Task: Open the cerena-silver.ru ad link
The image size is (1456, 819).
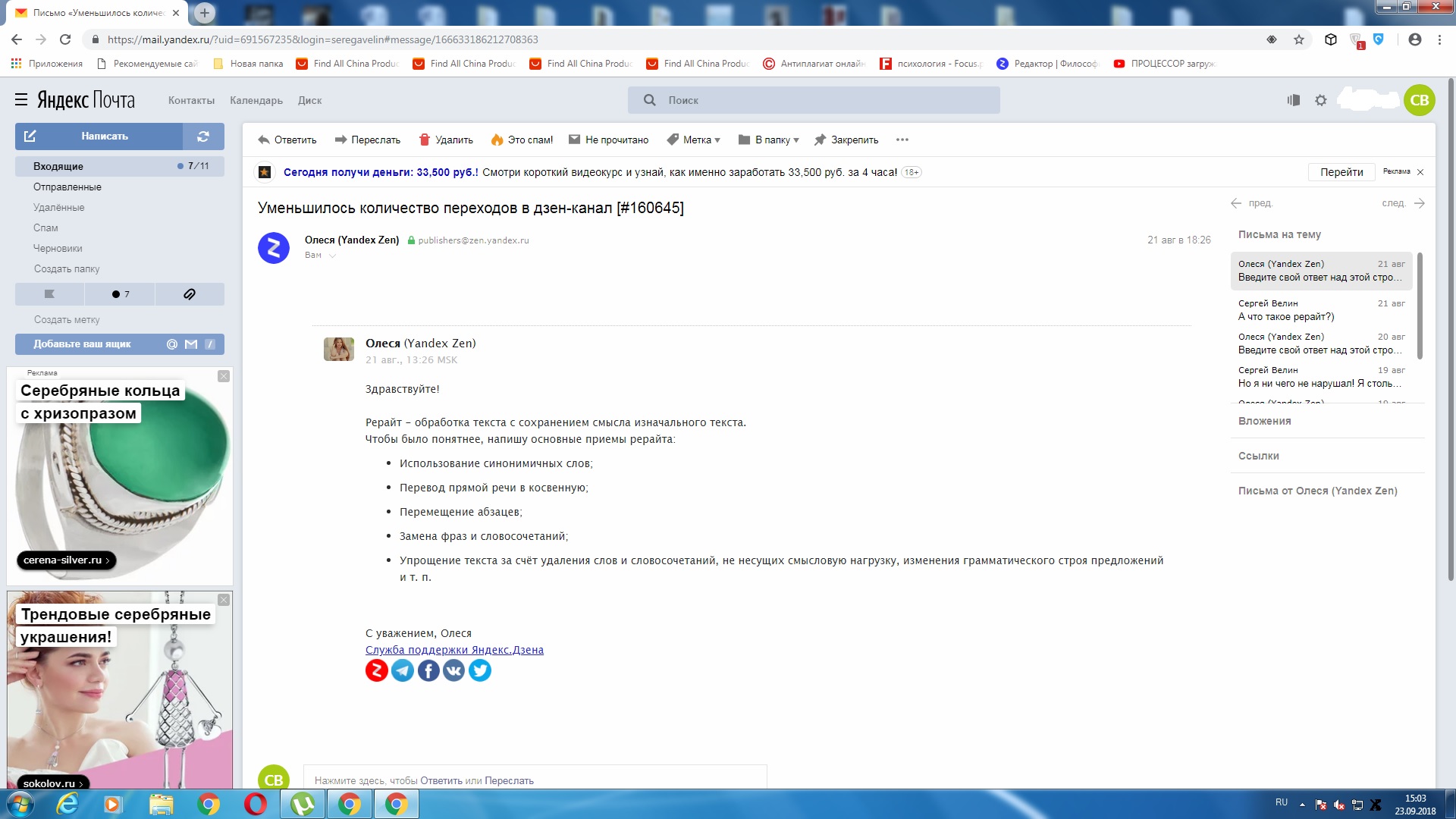Action: [66, 560]
